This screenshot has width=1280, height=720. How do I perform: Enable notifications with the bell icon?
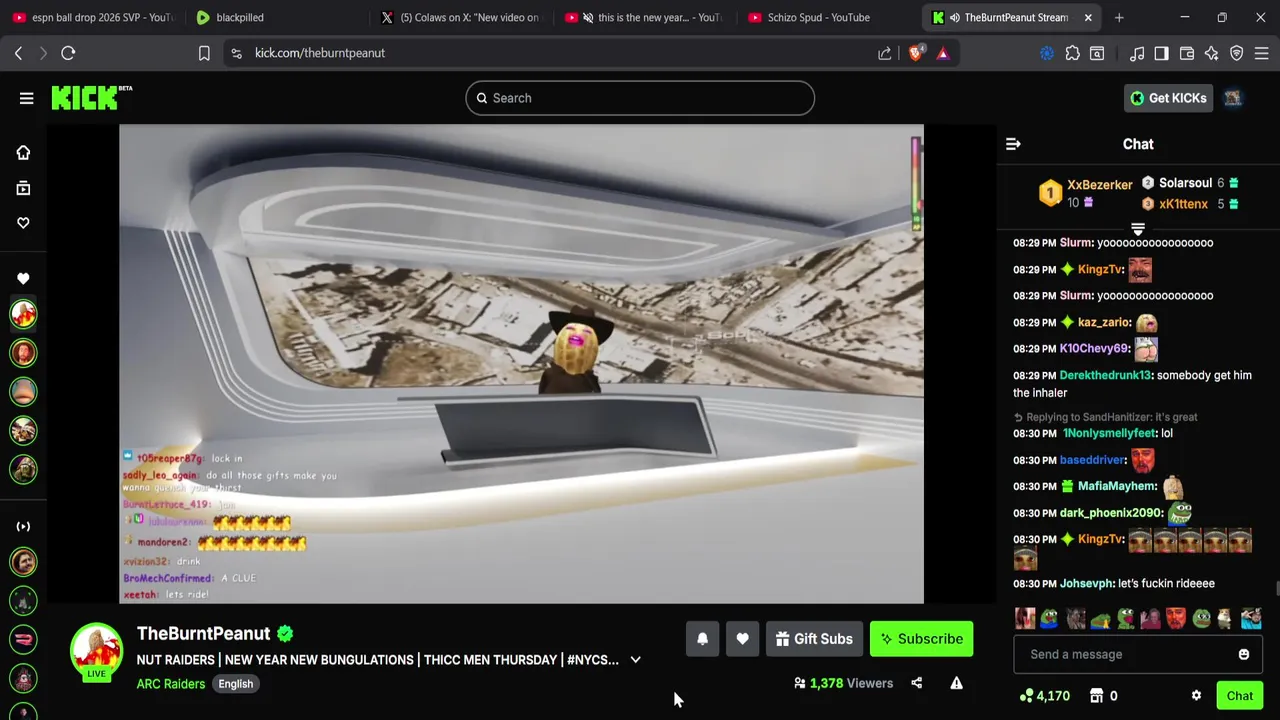(702, 639)
